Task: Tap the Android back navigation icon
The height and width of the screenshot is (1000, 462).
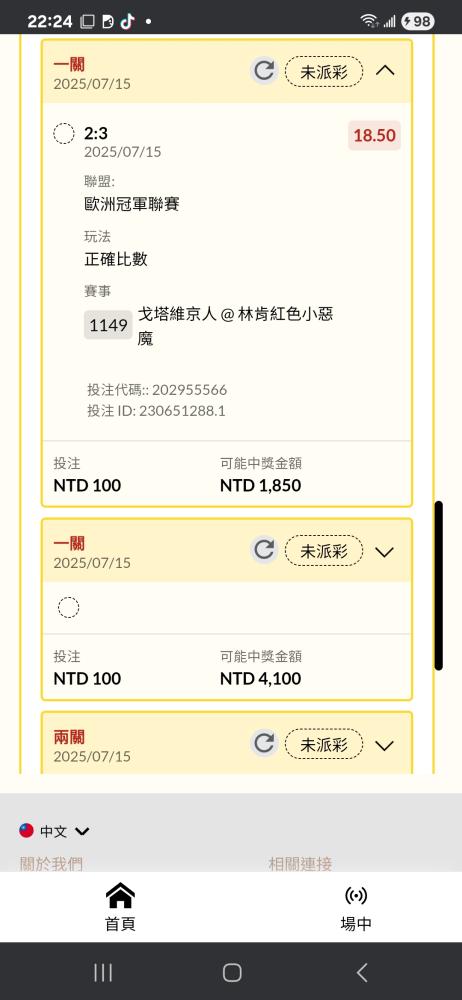Action: click(x=362, y=973)
